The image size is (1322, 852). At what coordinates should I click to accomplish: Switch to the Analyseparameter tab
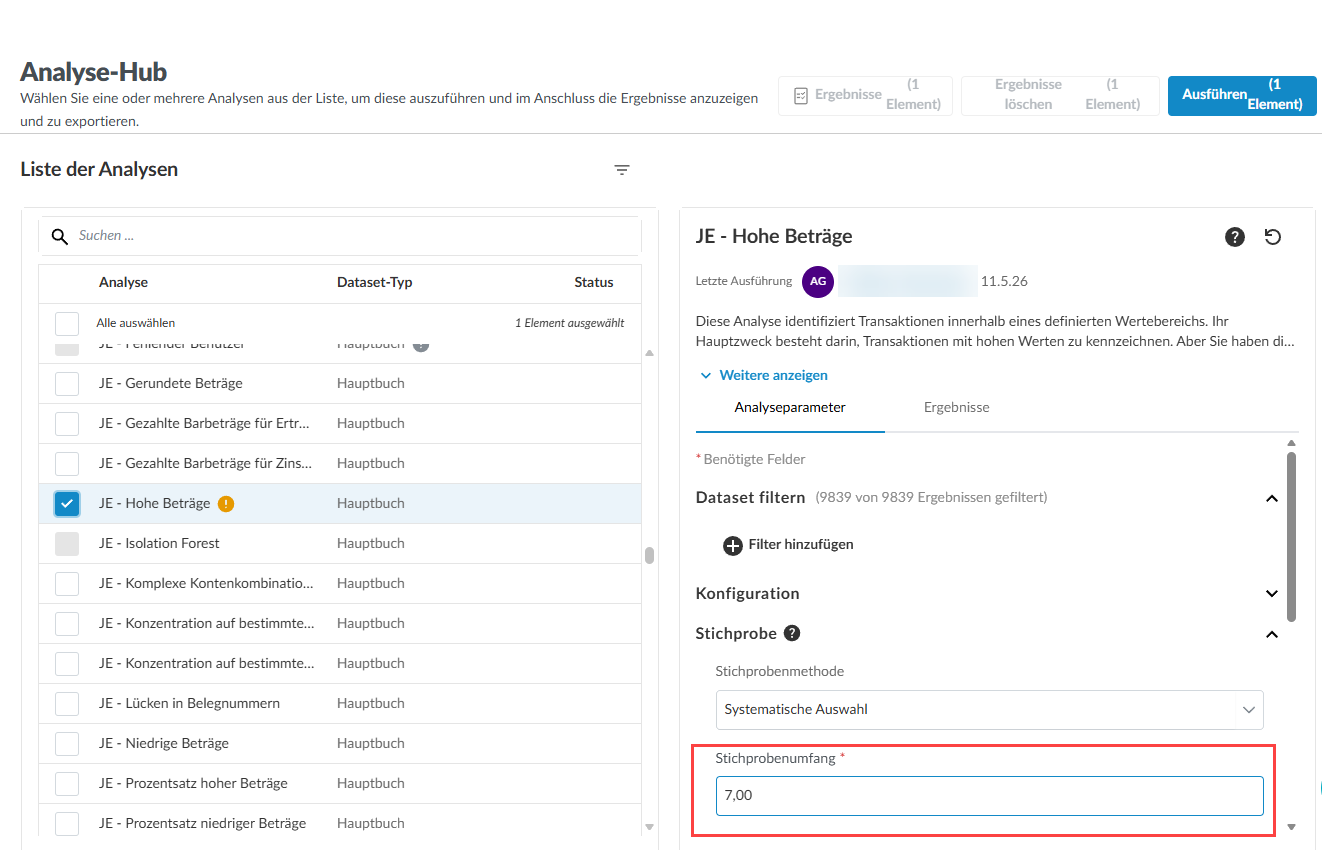coord(790,408)
